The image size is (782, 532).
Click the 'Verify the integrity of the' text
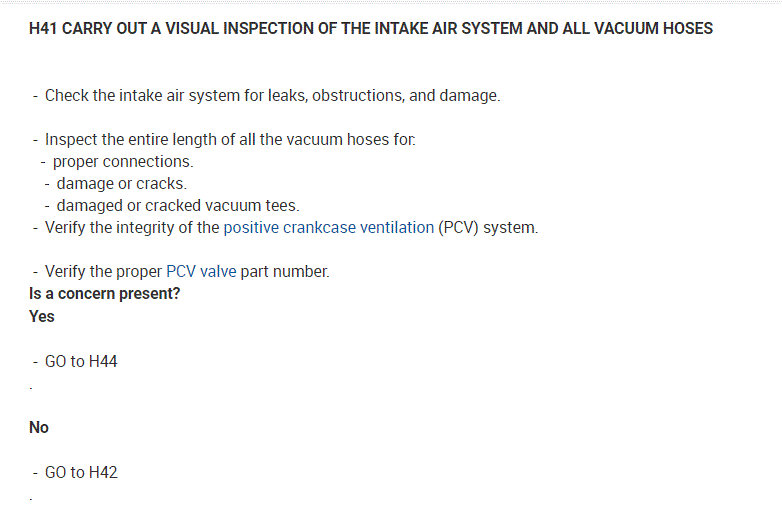(x=132, y=228)
